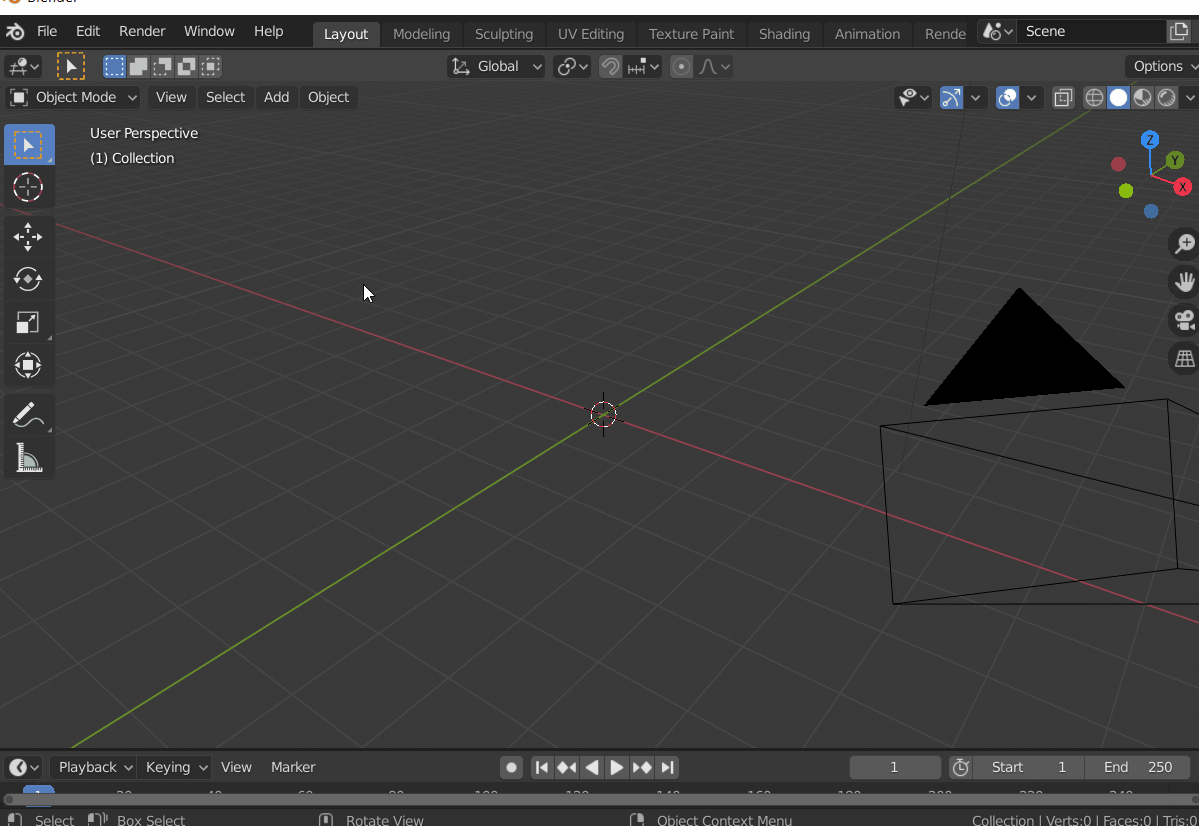Open the Options dropdown
The image size is (1199, 826).
(1163, 67)
